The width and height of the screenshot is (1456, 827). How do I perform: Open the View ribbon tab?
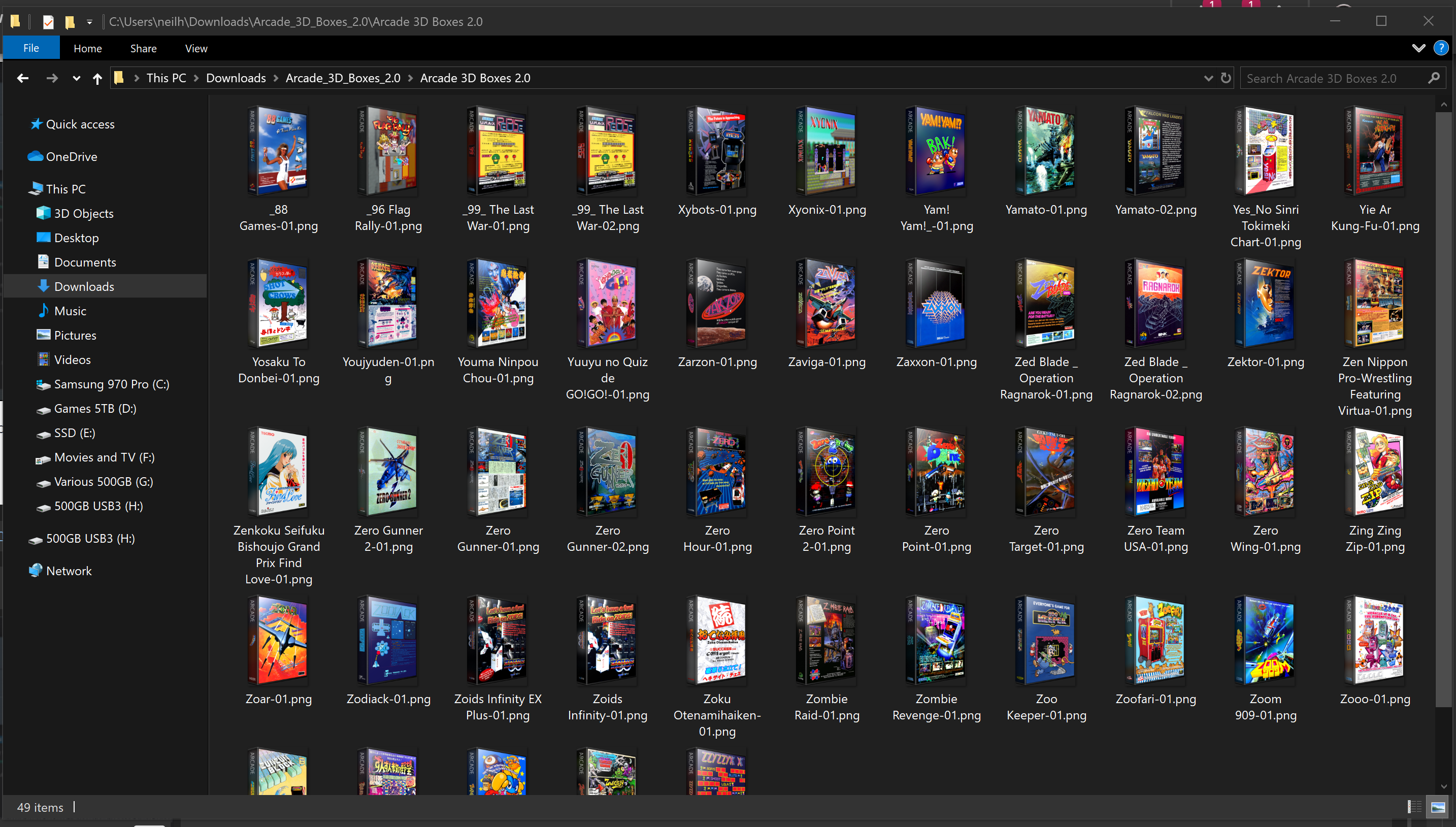(196, 48)
